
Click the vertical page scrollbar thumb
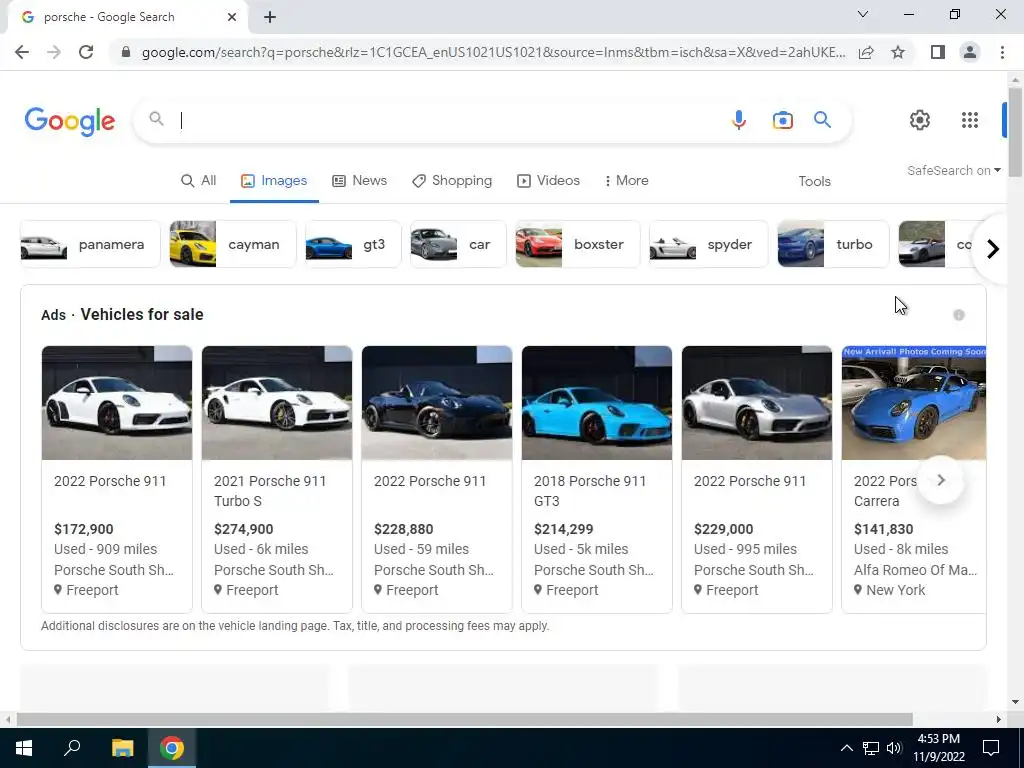1015,132
